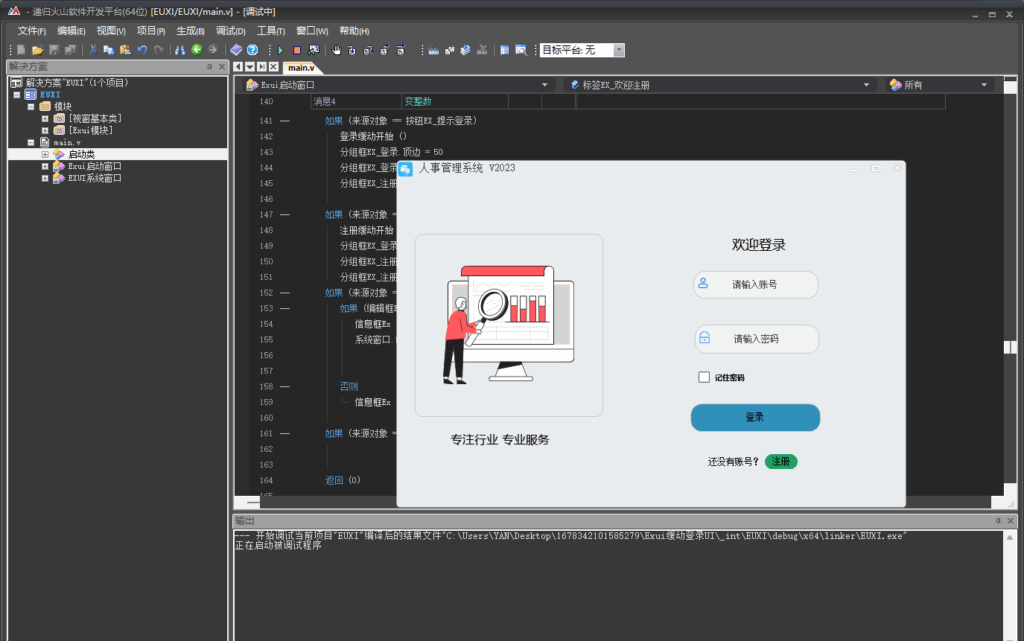Stop debugging via the red square icon

point(298,48)
